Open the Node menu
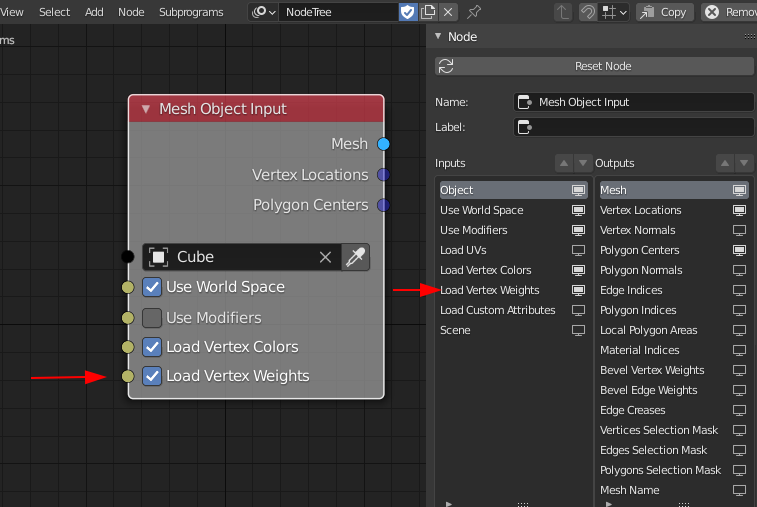757x507 pixels. (131, 12)
